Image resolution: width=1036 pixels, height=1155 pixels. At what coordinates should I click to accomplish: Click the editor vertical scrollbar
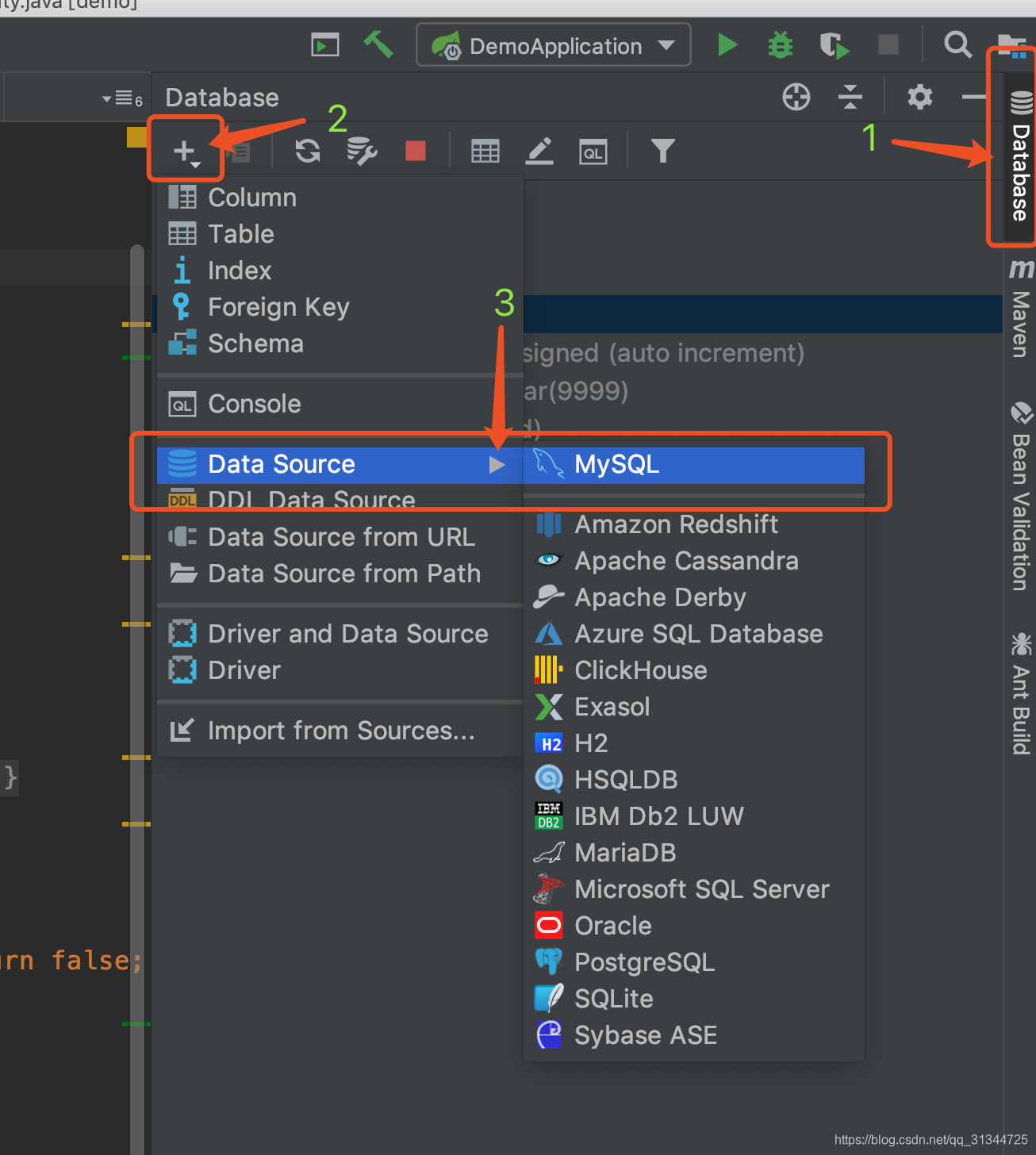137,698
